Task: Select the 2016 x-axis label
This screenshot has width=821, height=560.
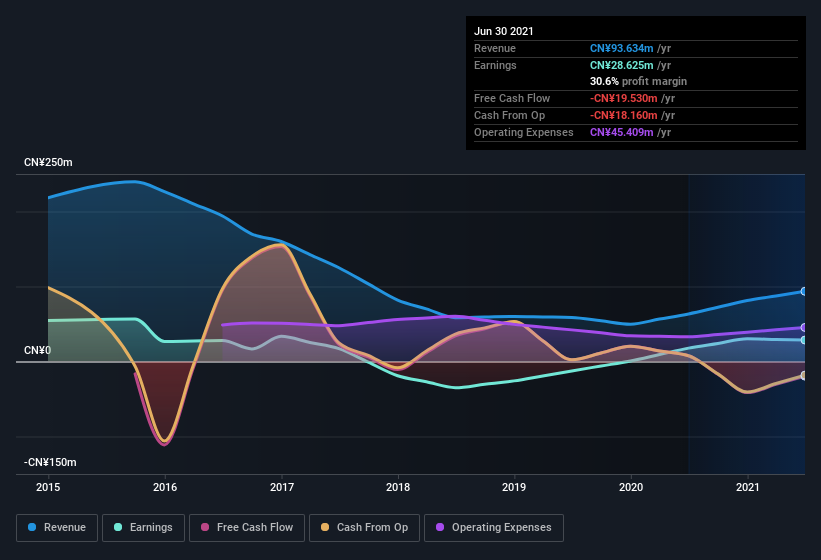Action: point(165,487)
